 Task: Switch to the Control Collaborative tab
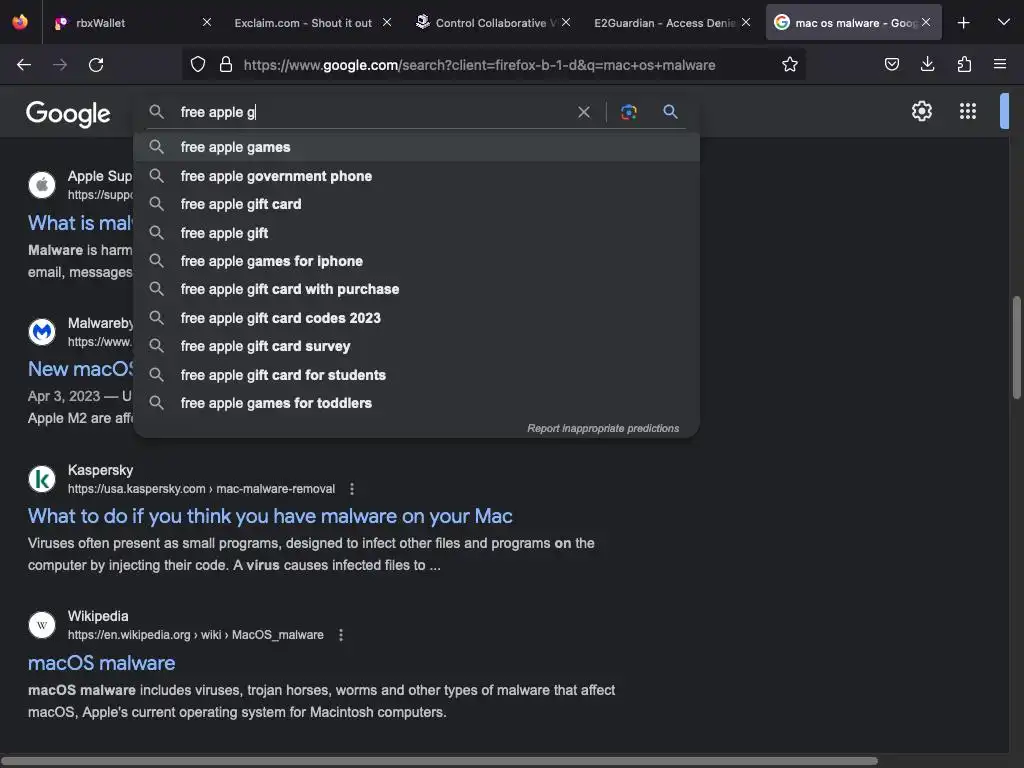pos(487,23)
